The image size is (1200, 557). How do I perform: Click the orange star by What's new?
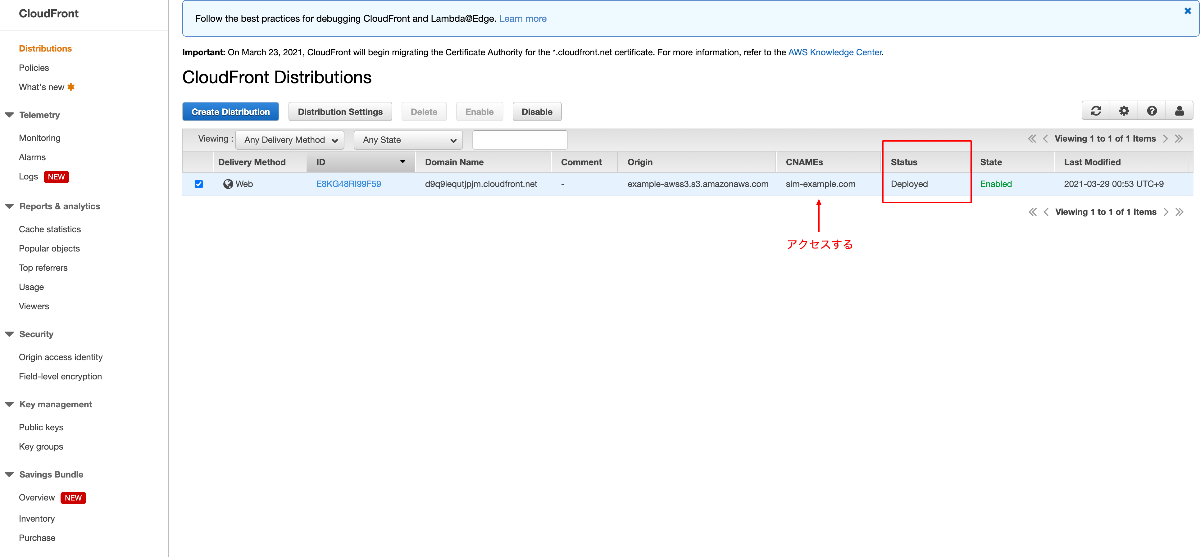coord(71,87)
